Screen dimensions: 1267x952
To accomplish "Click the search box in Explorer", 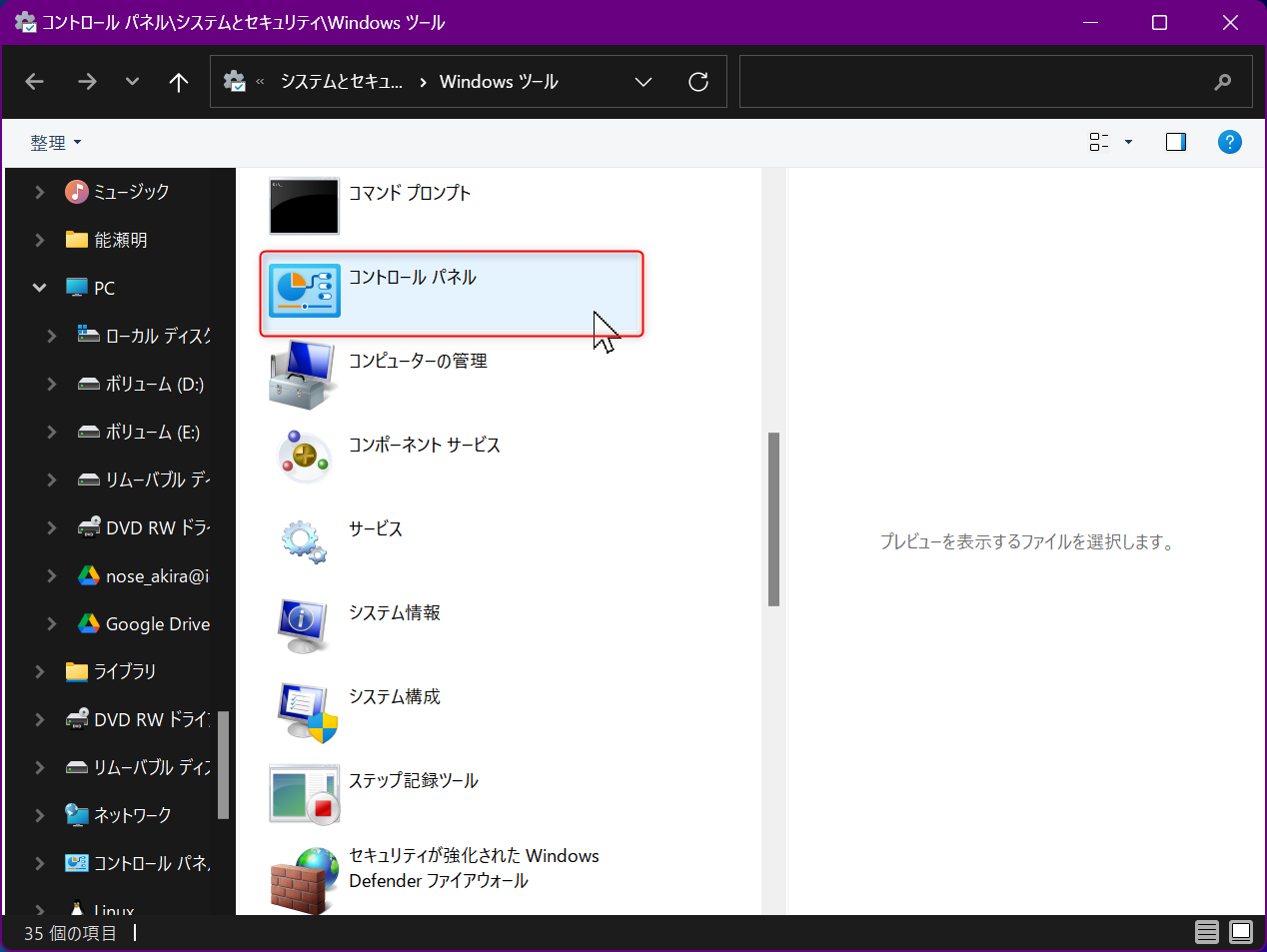I will [995, 82].
